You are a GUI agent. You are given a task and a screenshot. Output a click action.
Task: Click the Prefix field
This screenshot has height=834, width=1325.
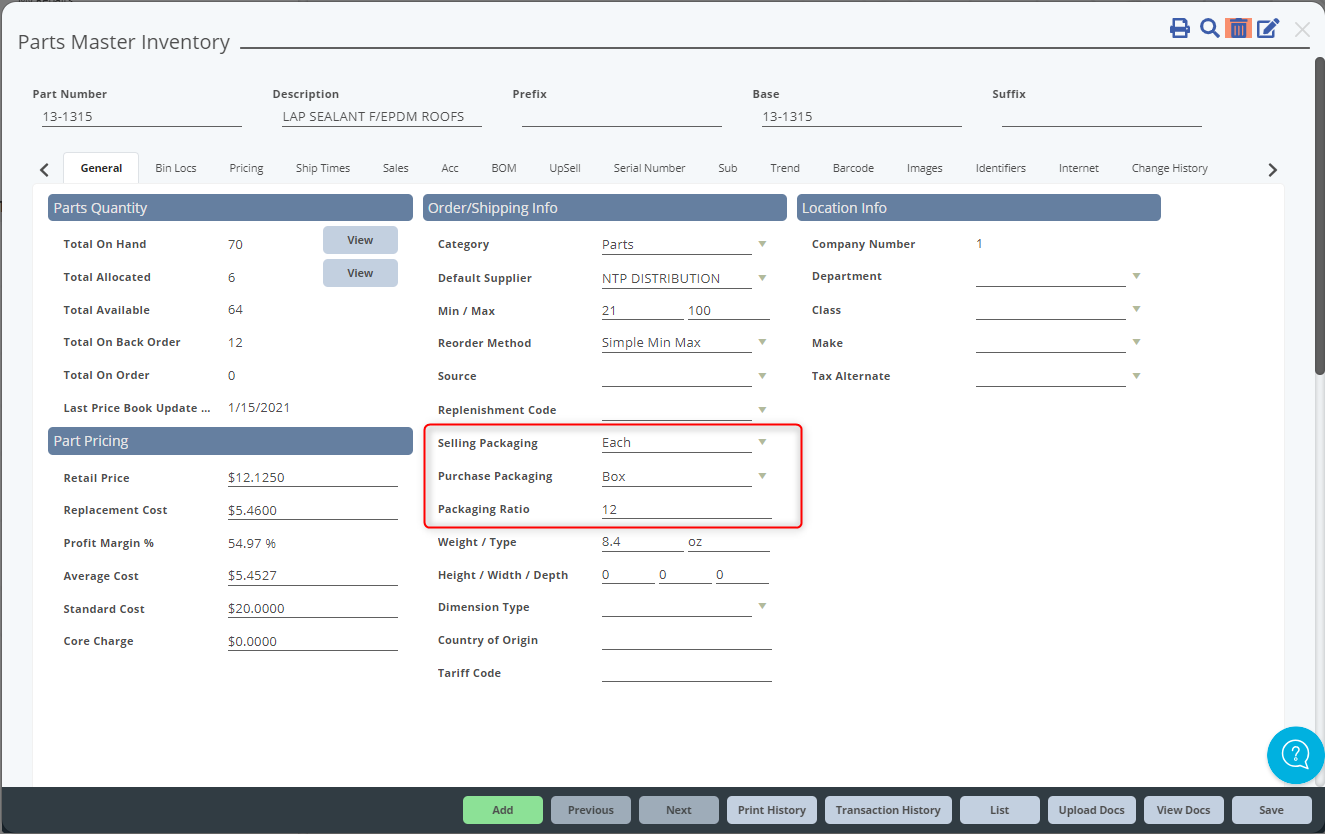(621, 116)
